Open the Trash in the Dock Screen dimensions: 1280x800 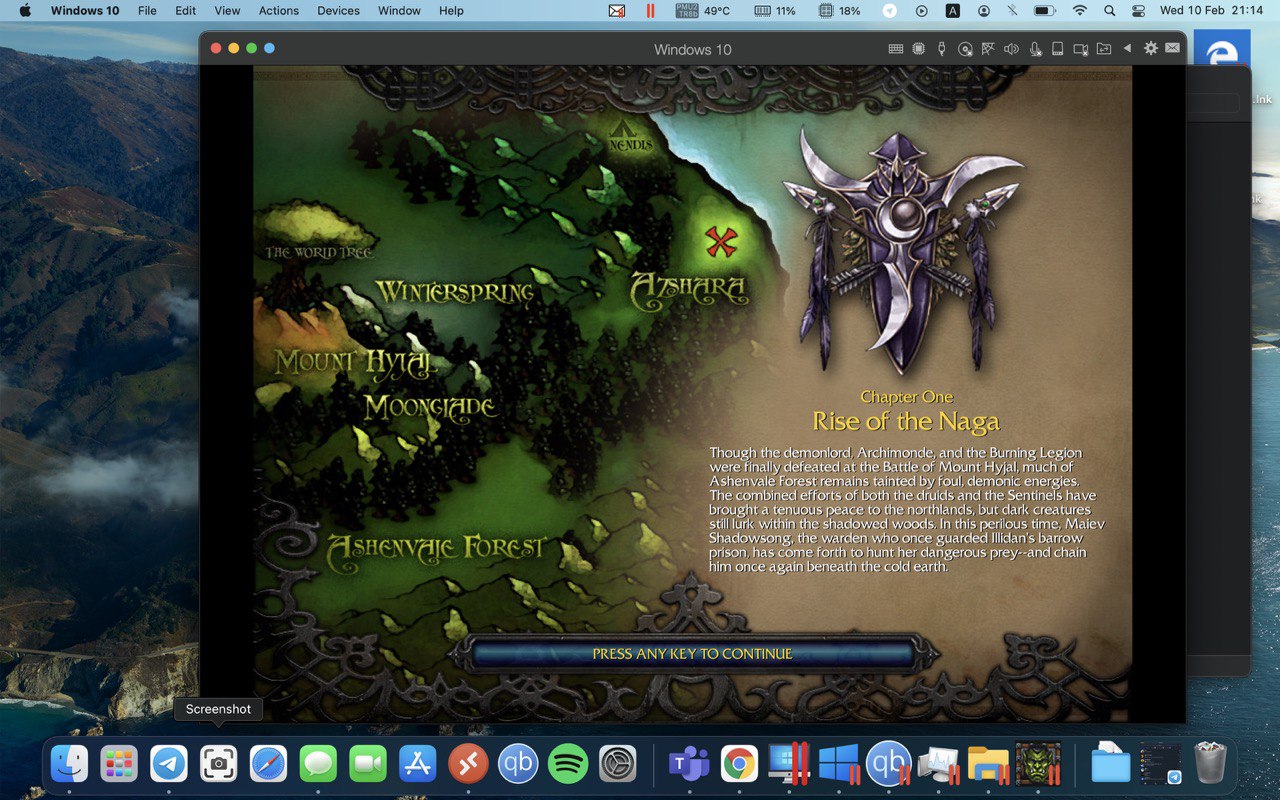1210,764
